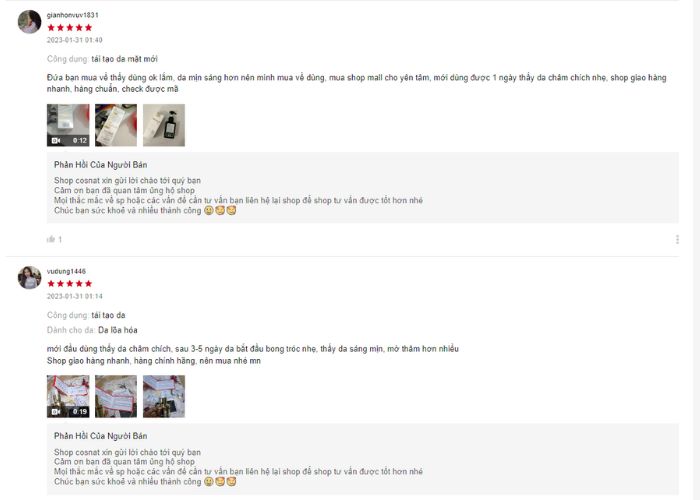Click the 2023-01-31 01:40 review timestamp
The width and height of the screenshot is (700, 500).
click(x=75, y=40)
